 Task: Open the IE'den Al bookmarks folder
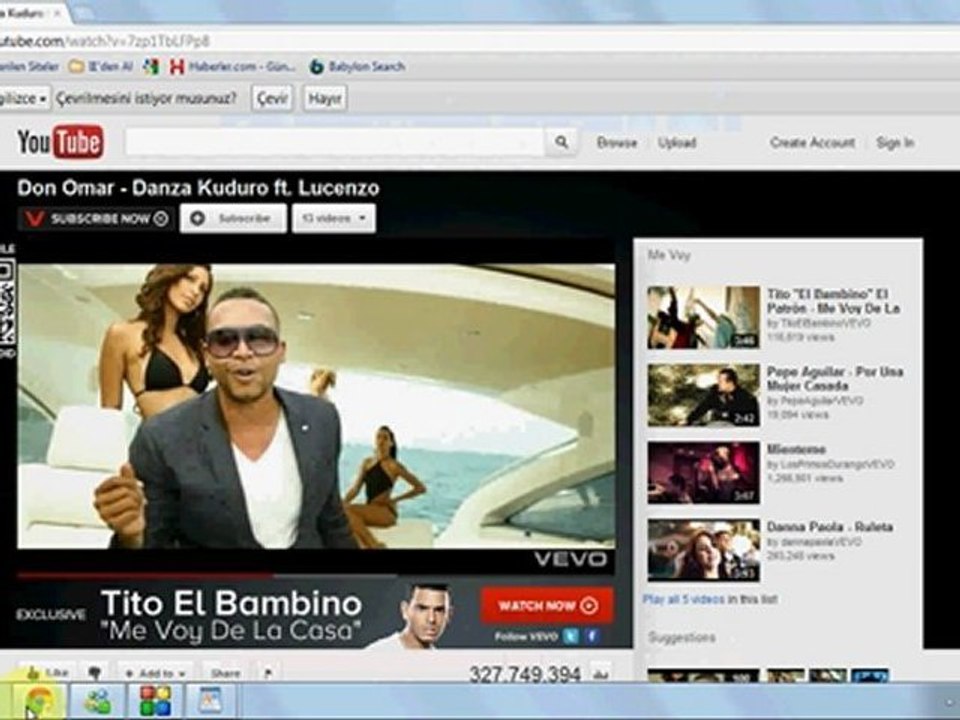point(100,66)
